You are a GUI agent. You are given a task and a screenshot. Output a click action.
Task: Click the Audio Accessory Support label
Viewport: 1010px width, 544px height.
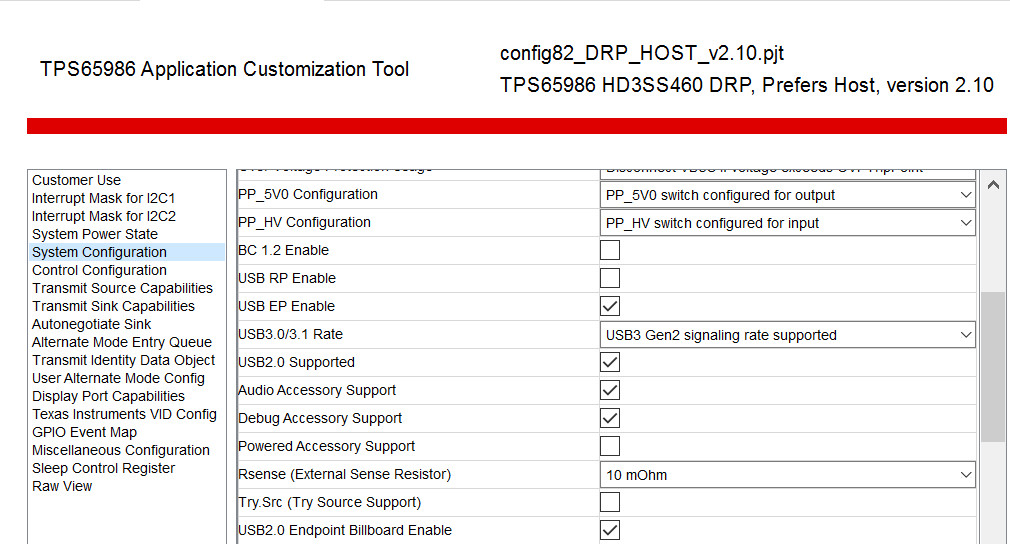coord(317,390)
